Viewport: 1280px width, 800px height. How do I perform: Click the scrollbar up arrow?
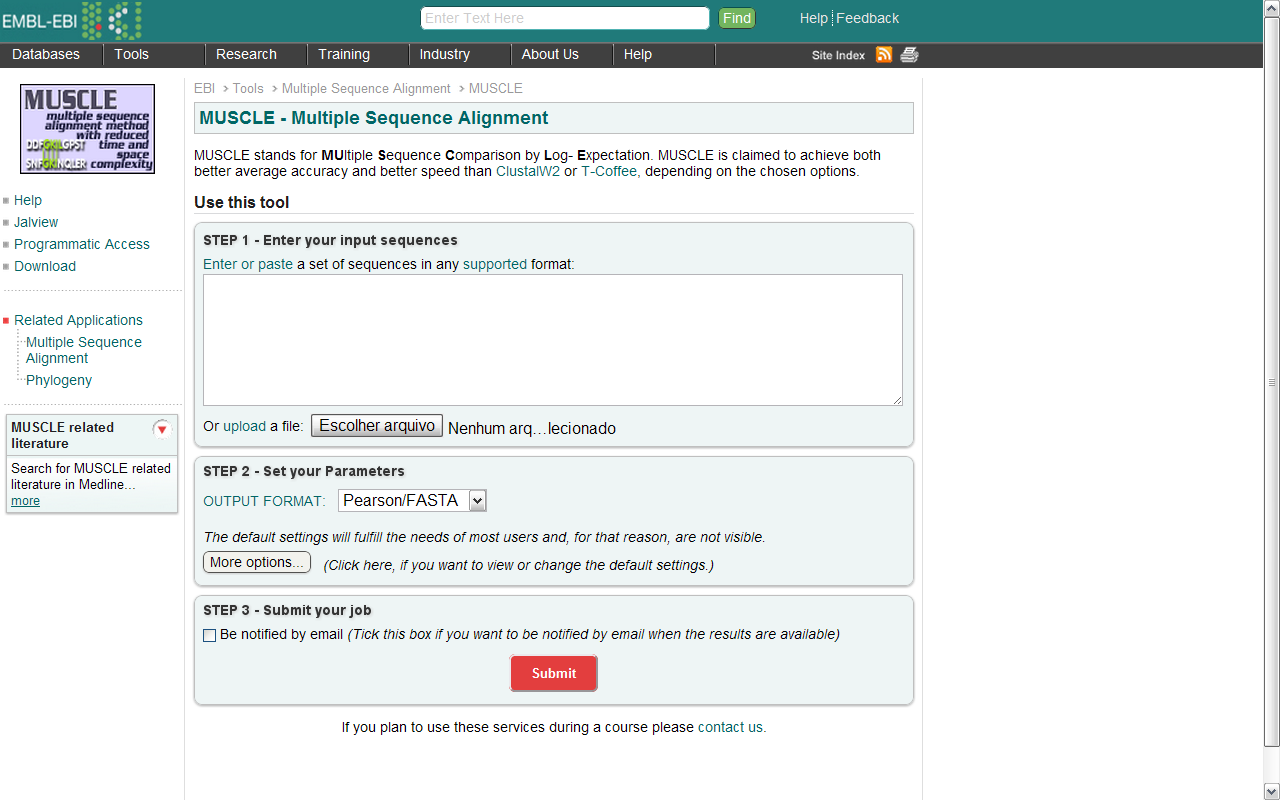coord(1272,8)
